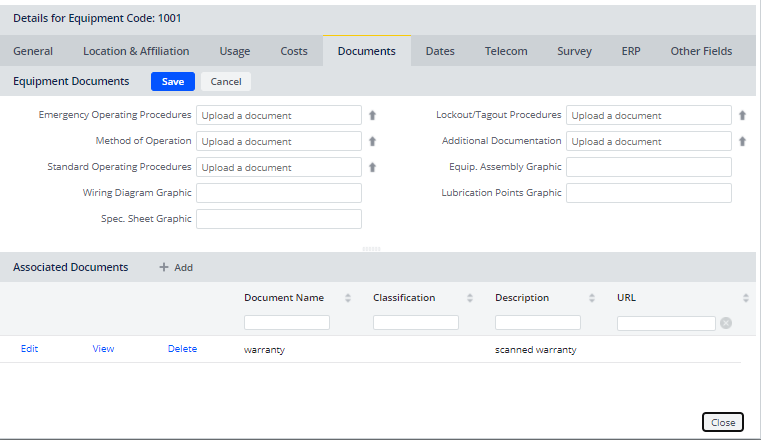
Task: Click upload arrow for Lockout/Tagout Procedures
Action: 742,115
